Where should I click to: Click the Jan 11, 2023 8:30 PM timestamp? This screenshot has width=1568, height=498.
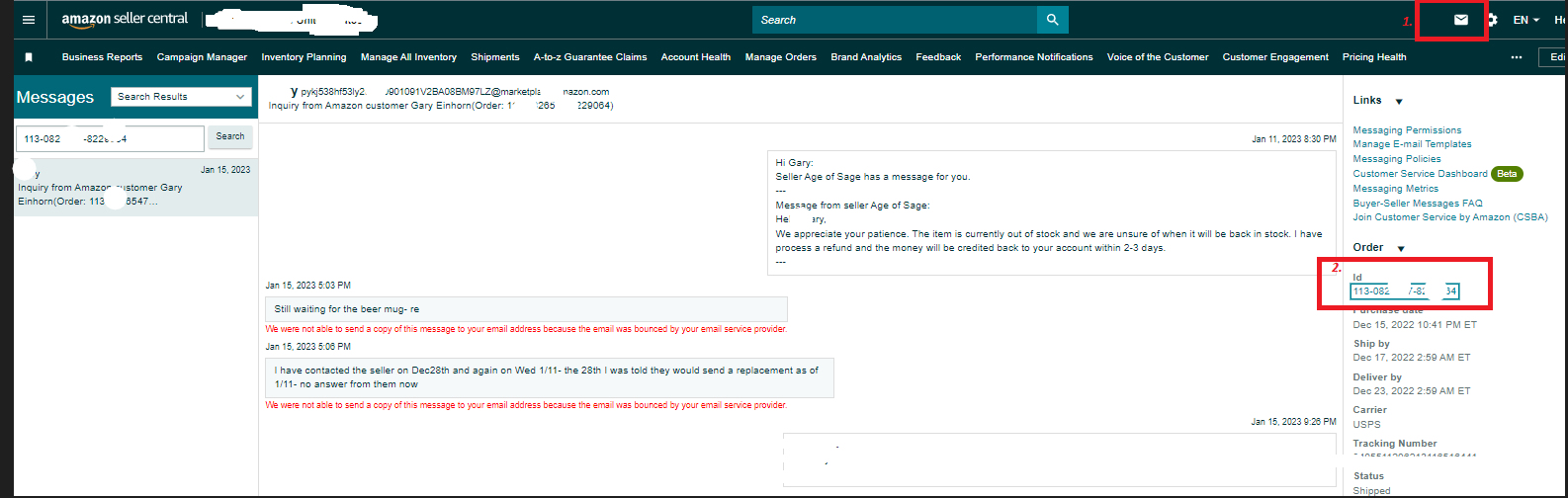point(1293,139)
